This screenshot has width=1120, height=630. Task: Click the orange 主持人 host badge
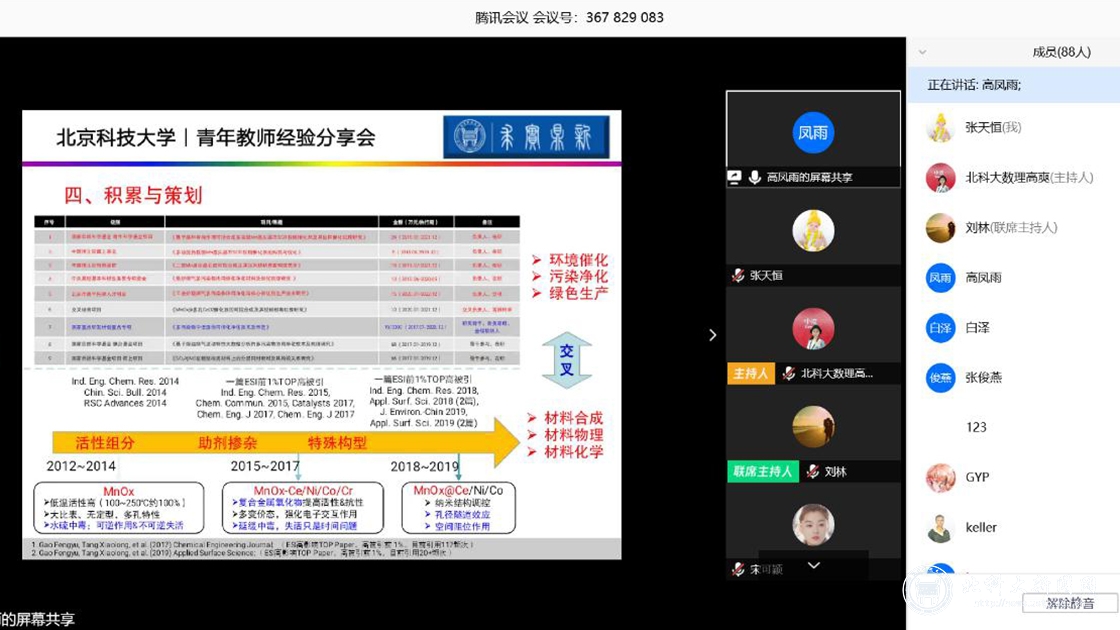[x=750, y=373]
